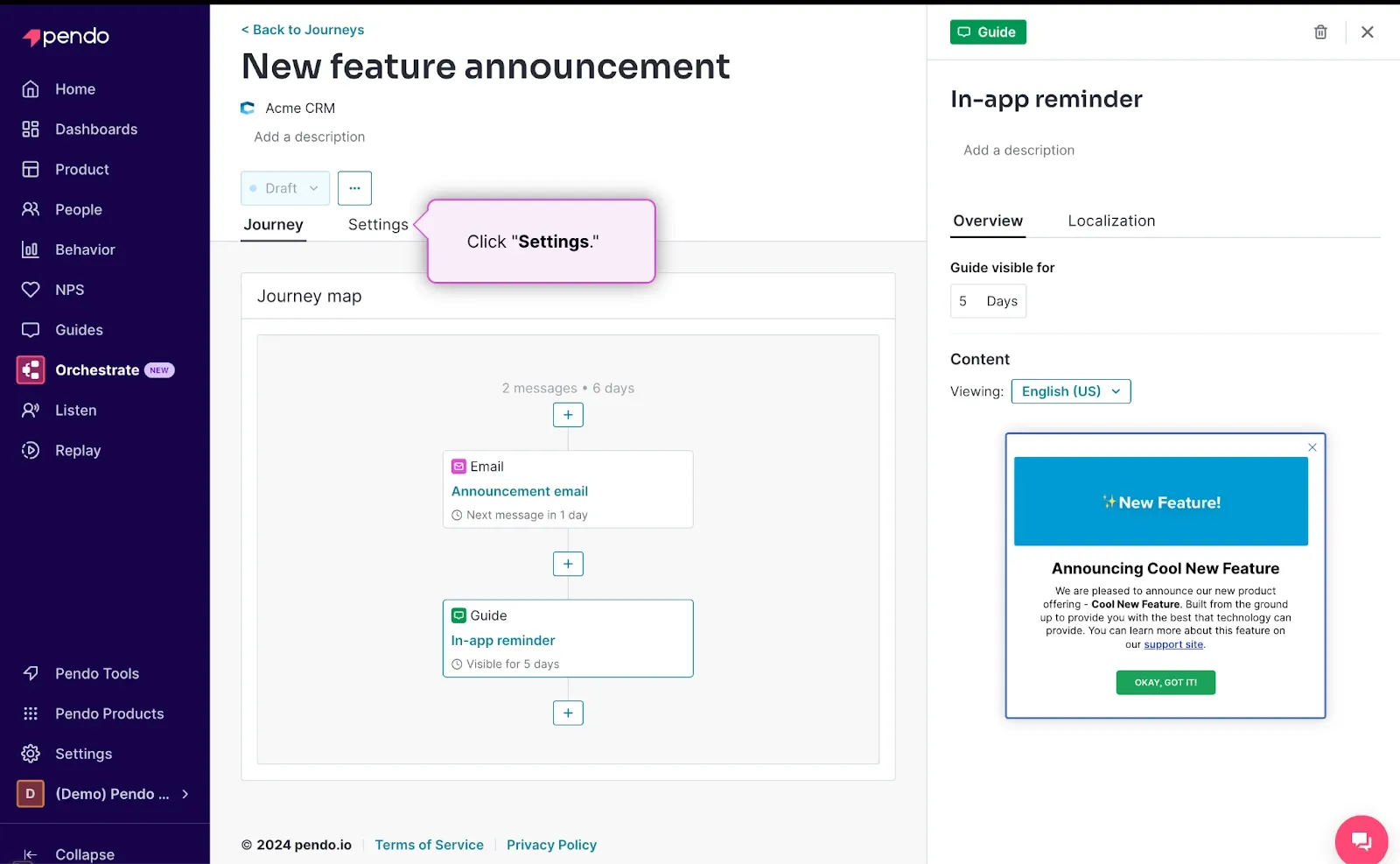The image size is (1400, 864).
Task: Click the (Demo) Pendo account avatar
Action: click(31, 794)
